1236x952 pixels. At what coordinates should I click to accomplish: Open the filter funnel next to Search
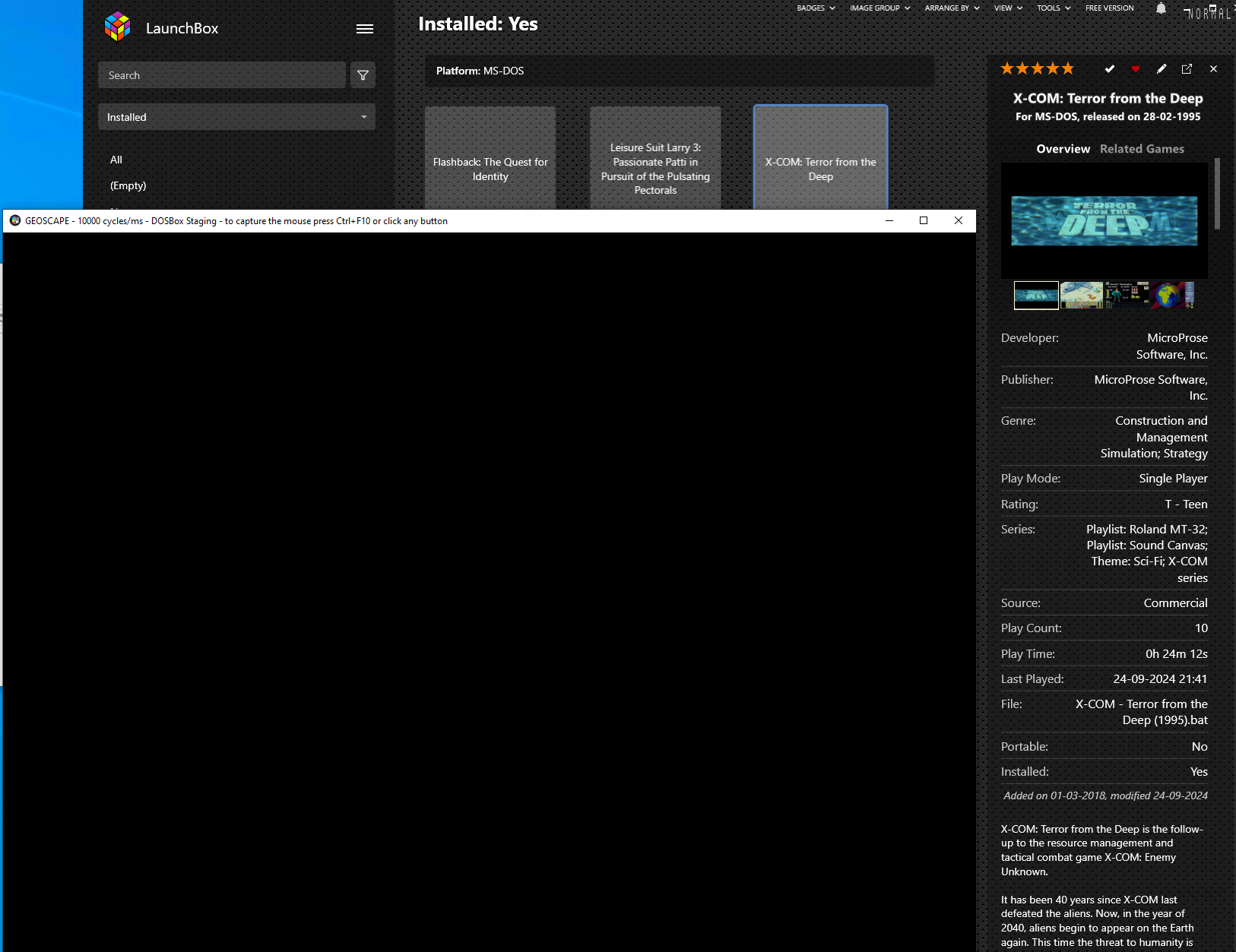tap(363, 75)
